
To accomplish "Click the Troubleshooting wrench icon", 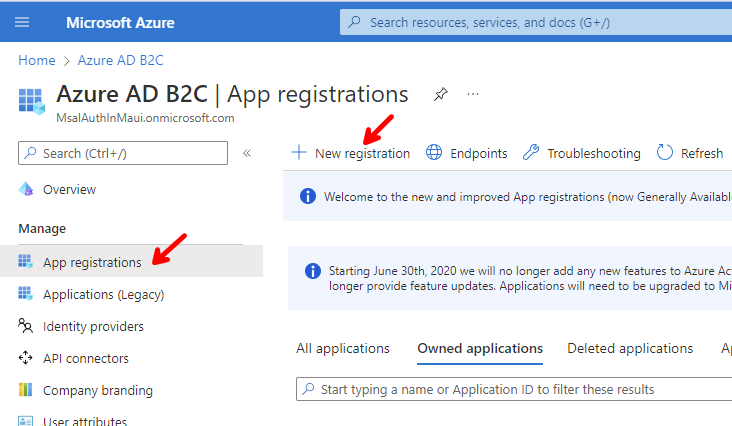I will (531, 153).
